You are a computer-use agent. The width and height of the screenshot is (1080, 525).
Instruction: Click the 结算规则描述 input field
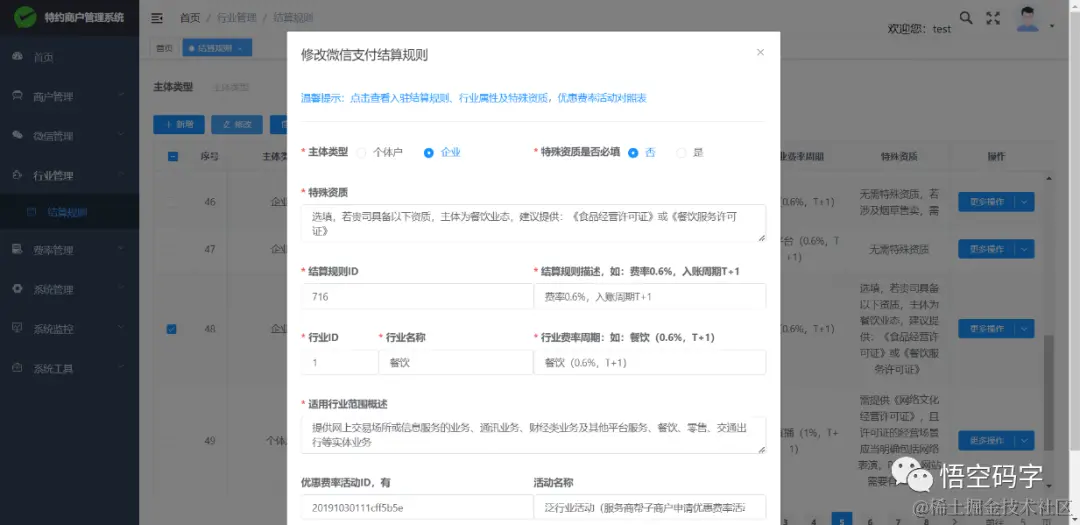(x=650, y=297)
